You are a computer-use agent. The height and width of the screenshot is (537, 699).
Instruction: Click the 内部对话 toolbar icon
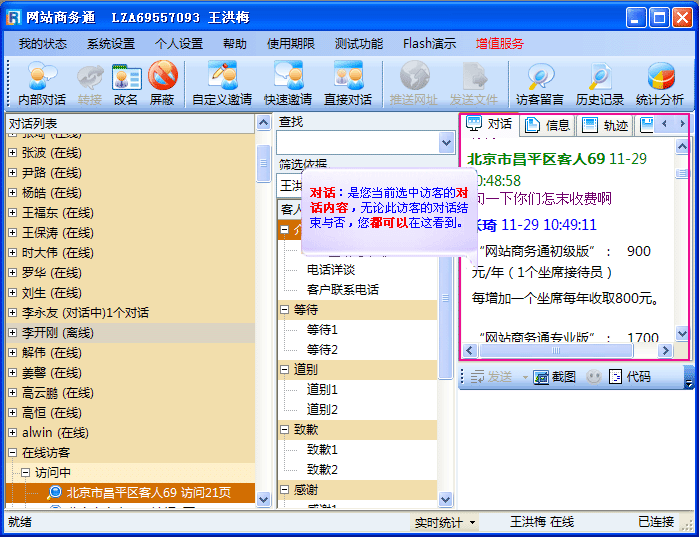[x=42, y=83]
